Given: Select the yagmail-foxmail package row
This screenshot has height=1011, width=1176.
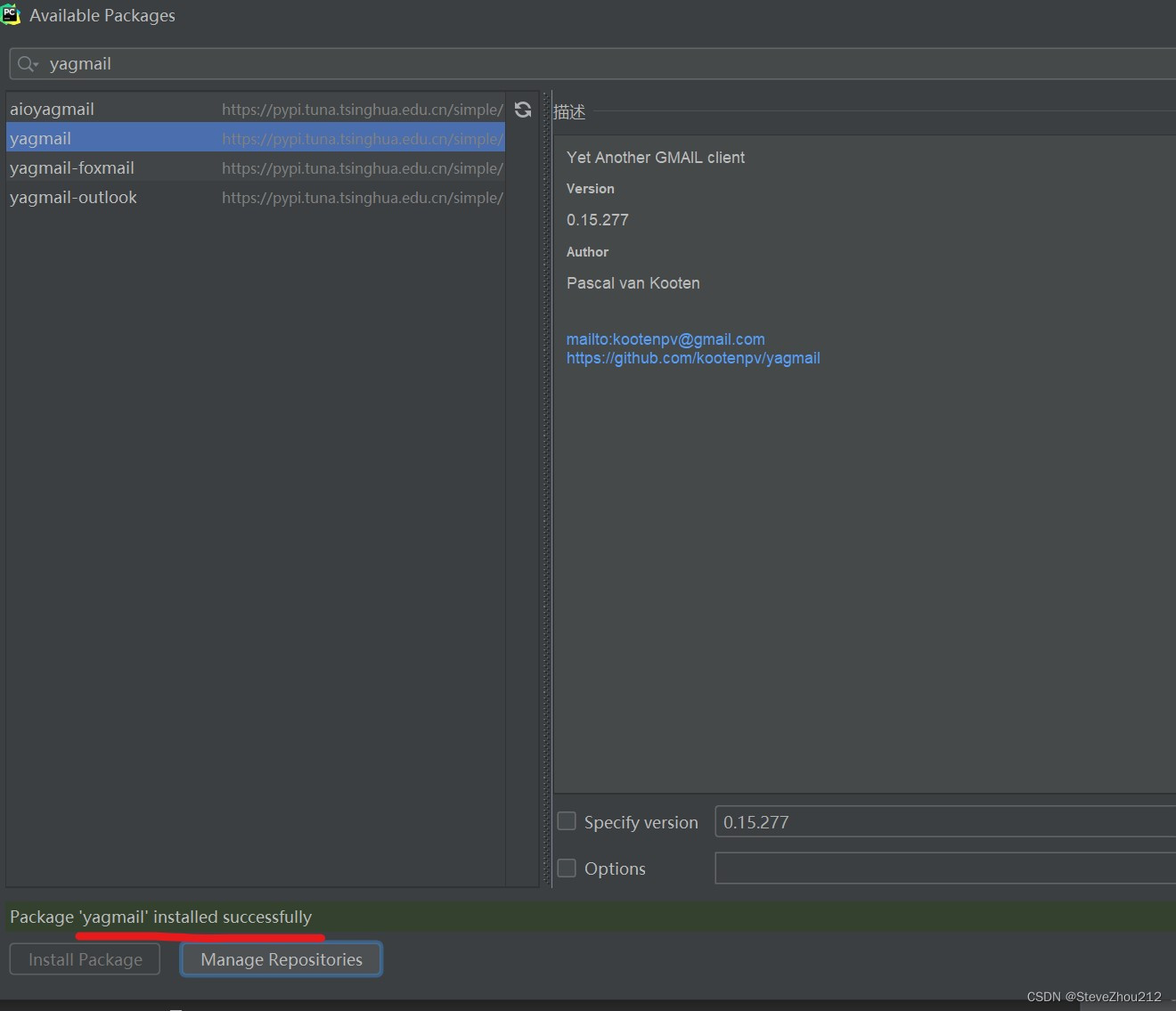Looking at the screenshot, I should (256, 167).
